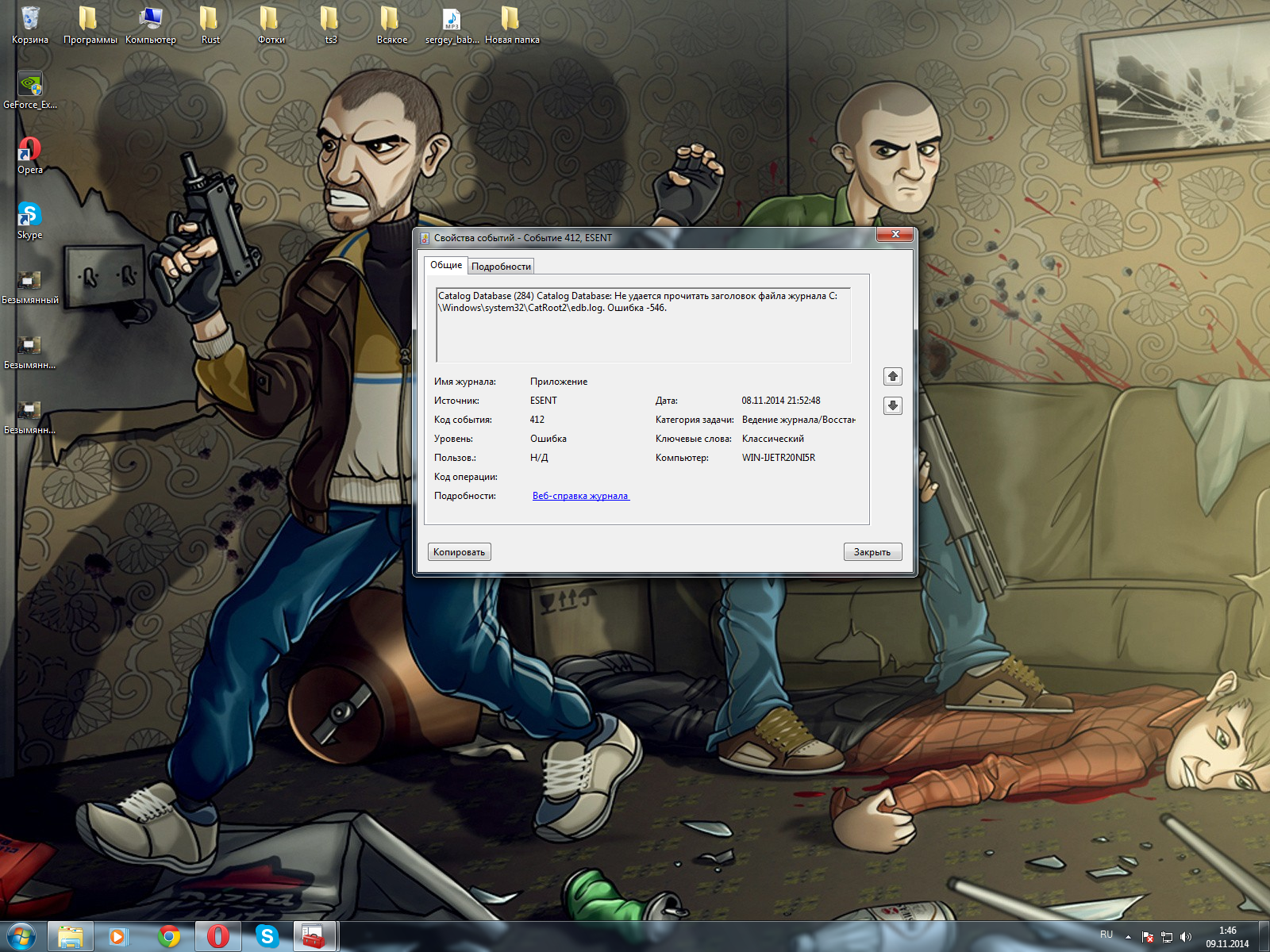
Task: Go to previous event with up arrow
Action: [x=893, y=376]
